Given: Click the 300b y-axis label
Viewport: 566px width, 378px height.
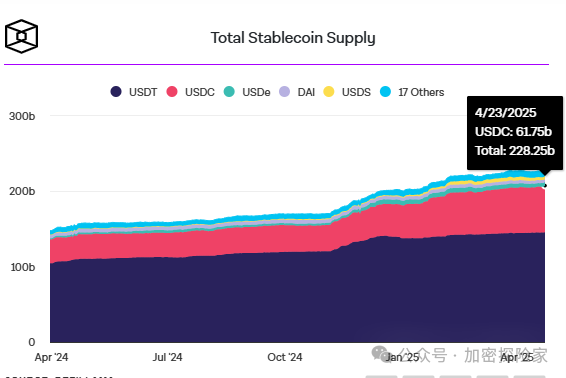Looking at the screenshot, I should point(22,116).
